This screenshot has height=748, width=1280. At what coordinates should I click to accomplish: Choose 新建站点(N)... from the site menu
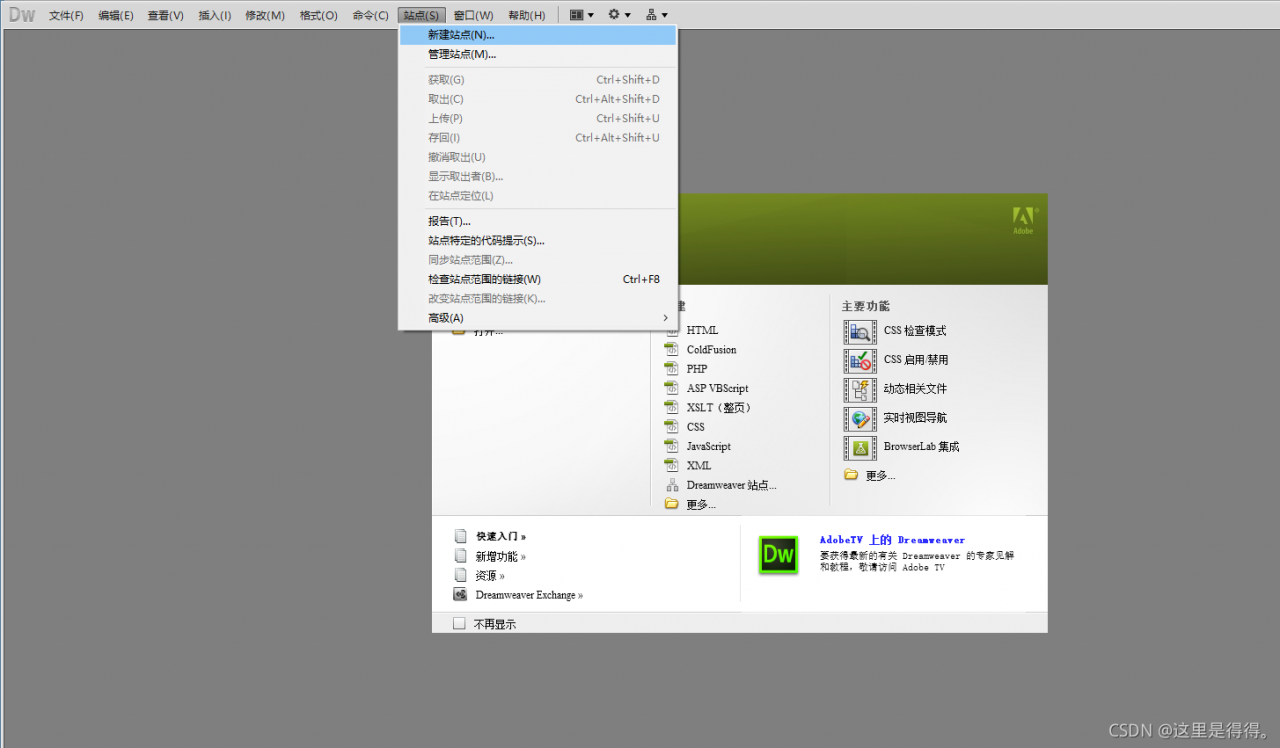pyautogui.click(x=538, y=35)
